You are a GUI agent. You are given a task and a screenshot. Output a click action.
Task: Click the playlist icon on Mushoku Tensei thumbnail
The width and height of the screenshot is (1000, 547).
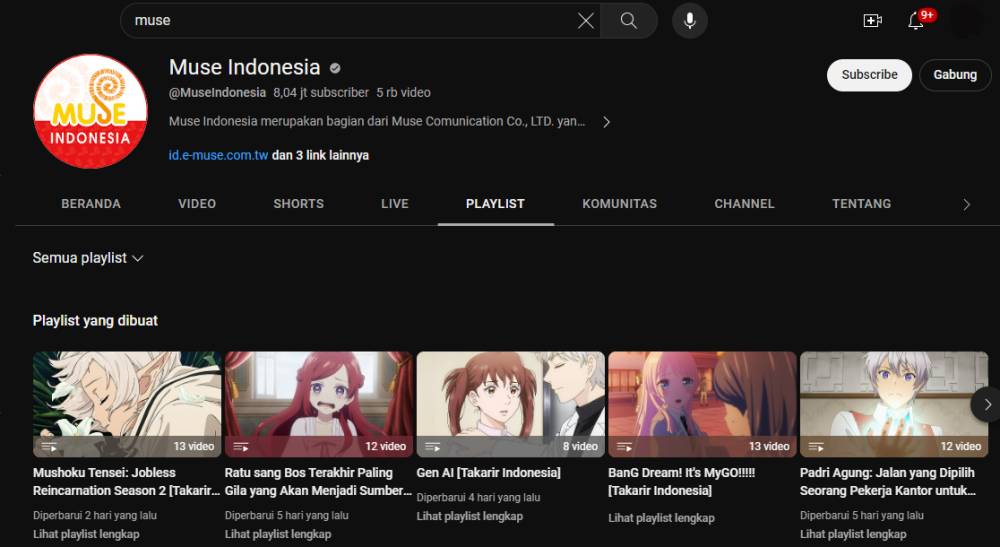pyautogui.click(x=49, y=446)
